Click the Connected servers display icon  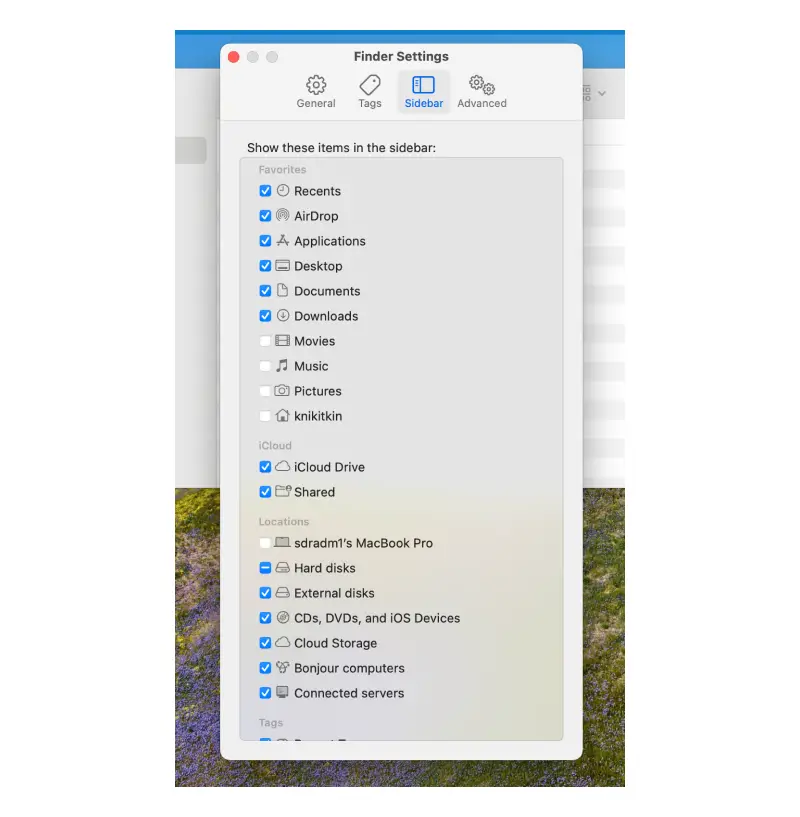click(x=284, y=693)
